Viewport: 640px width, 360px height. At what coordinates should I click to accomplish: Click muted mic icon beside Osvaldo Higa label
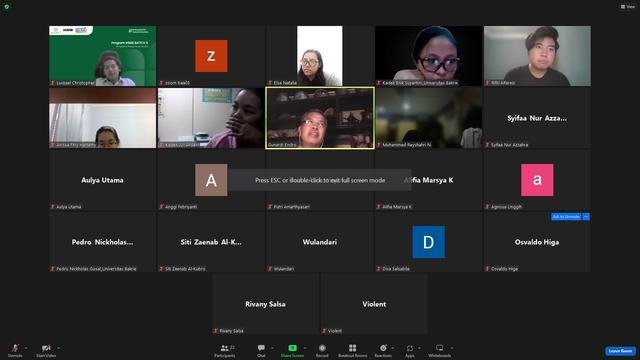(487, 269)
